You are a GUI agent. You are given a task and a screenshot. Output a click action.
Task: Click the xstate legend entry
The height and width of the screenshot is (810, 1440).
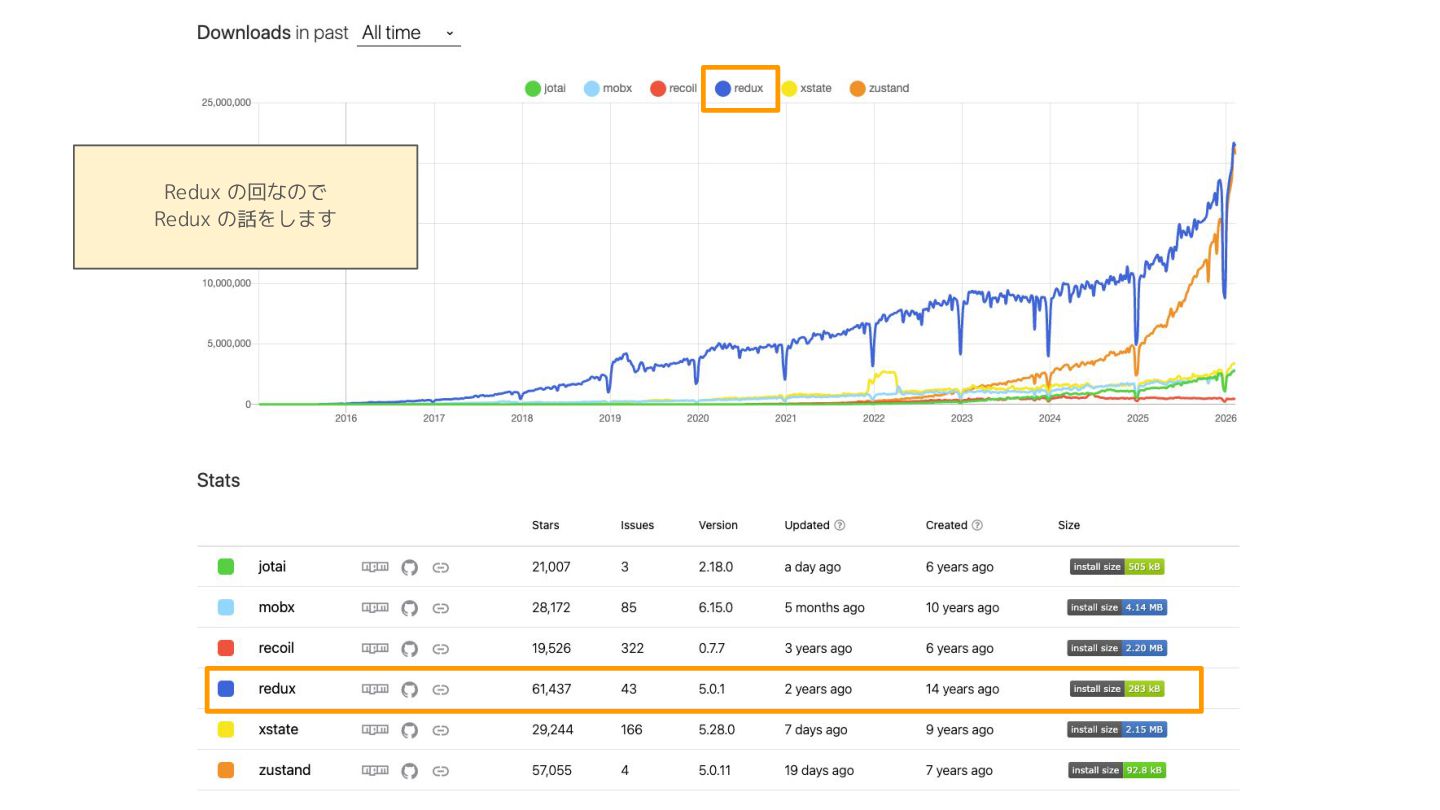pos(806,88)
